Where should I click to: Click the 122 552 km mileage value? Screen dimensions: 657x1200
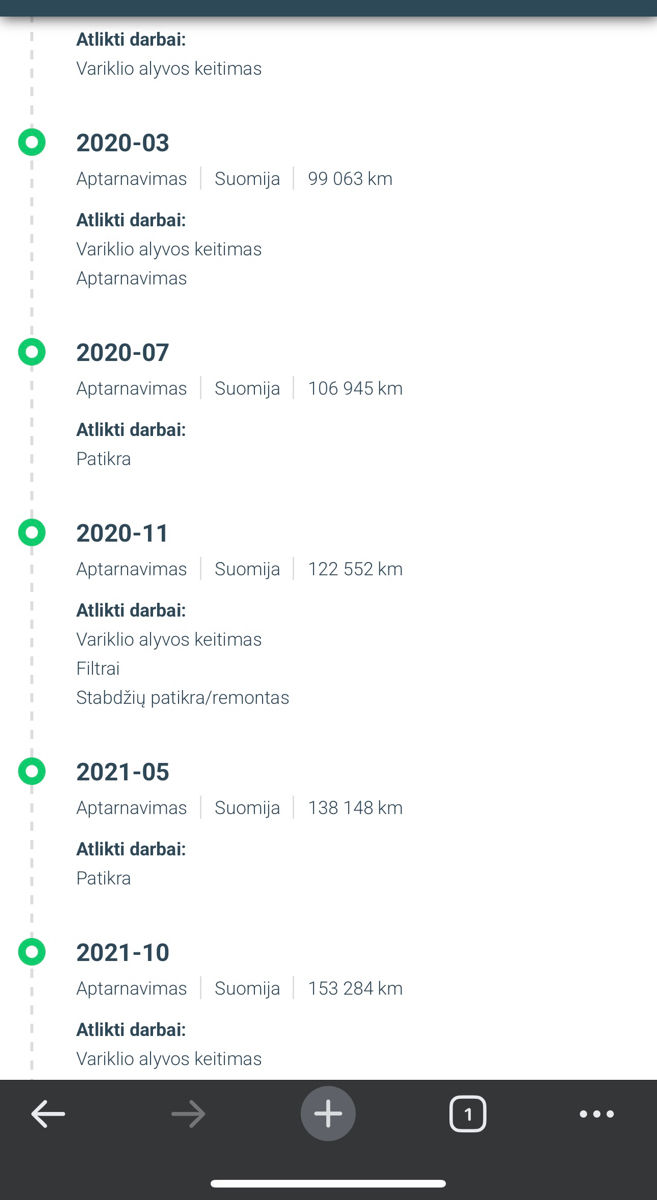pos(355,569)
